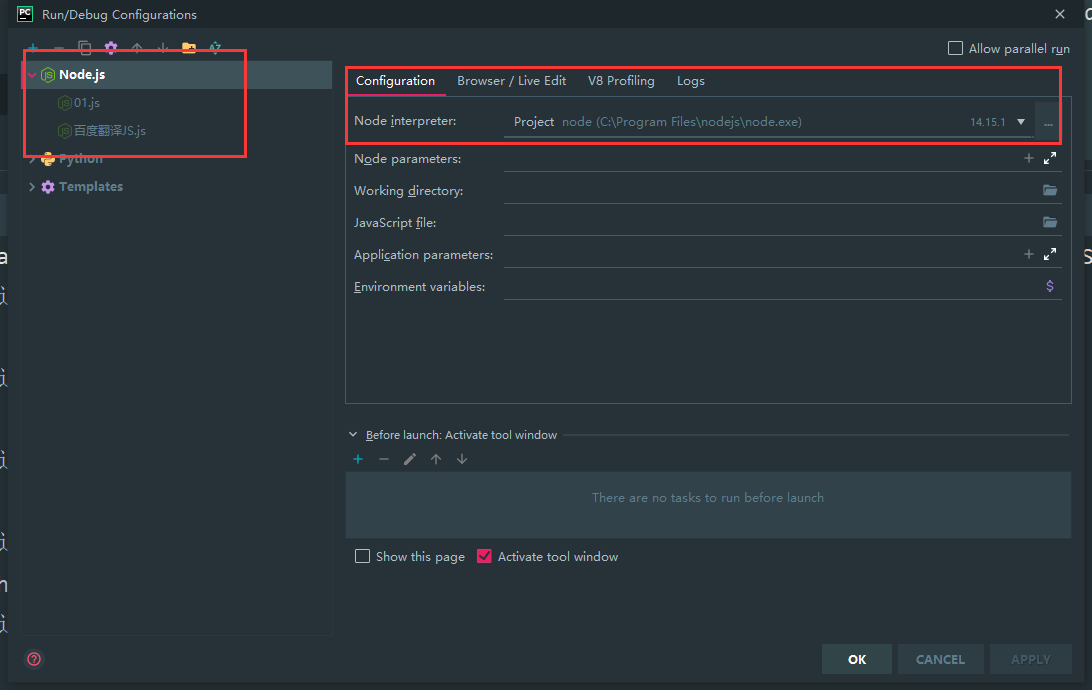
Task: Browse Node interpreters with ellipsis button
Action: pyautogui.click(x=1048, y=122)
